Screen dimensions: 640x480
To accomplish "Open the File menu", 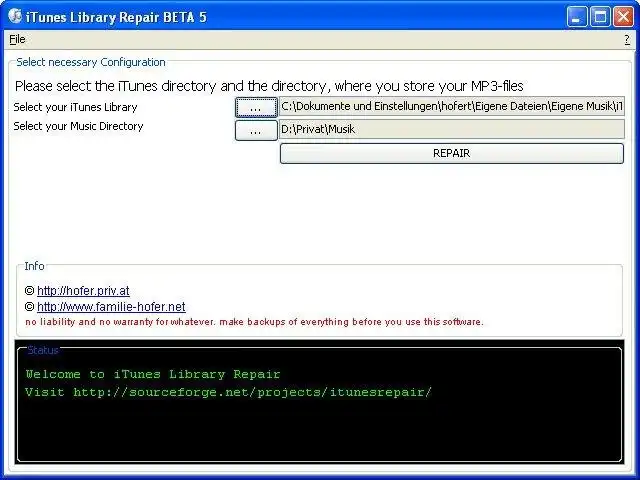I will pos(17,40).
